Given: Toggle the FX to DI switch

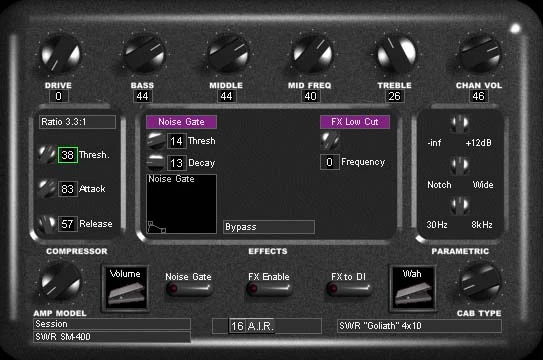Looking at the screenshot, I should coord(349,288).
